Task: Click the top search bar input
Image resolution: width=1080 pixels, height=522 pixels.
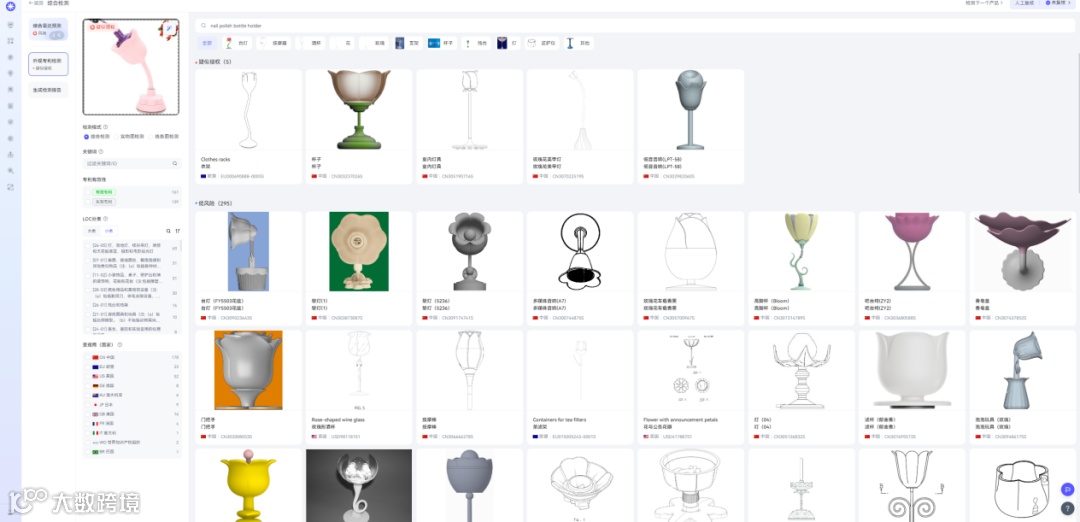Action: [634, 25]
